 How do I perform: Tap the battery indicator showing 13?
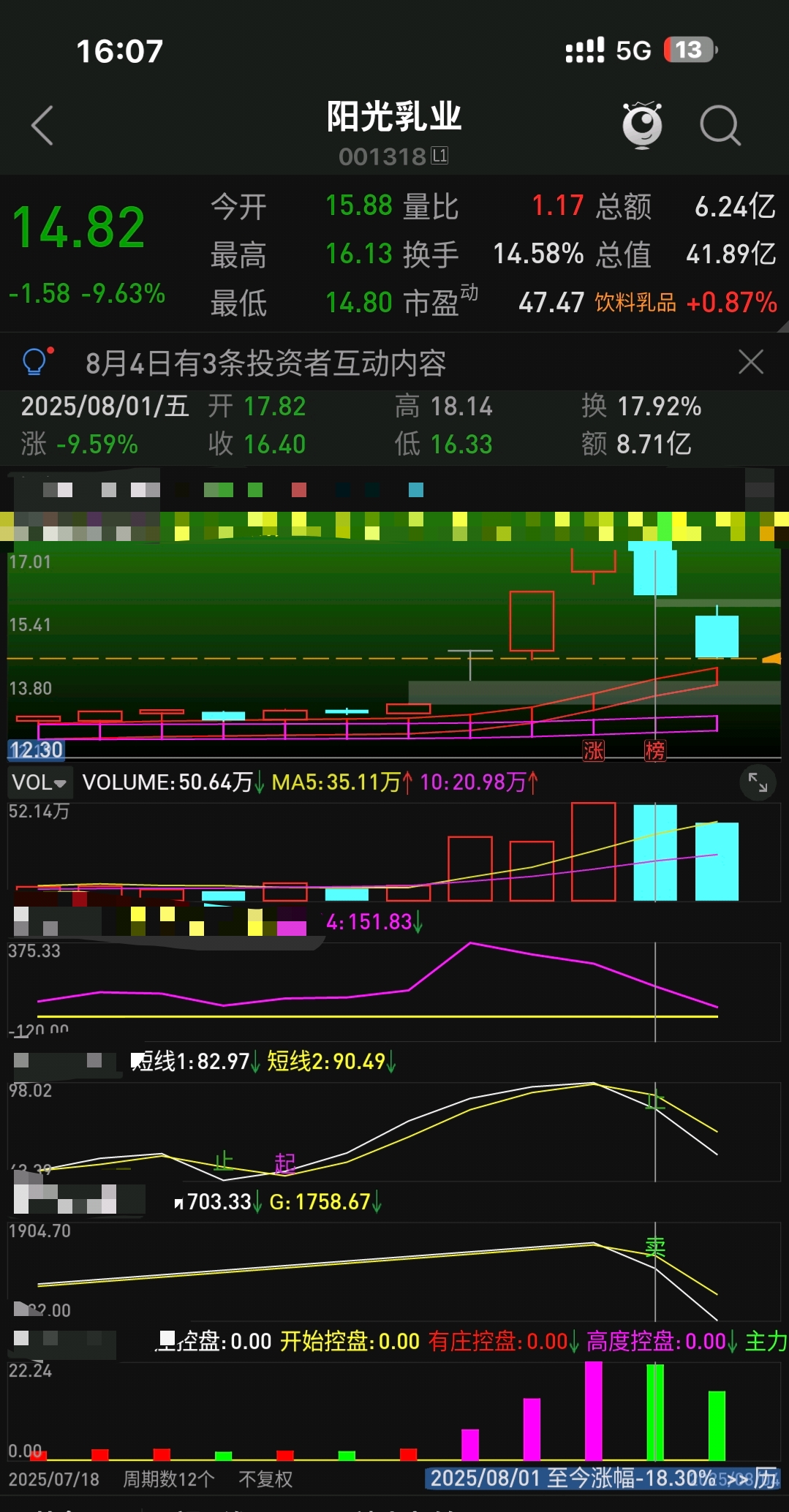pos(690,50)
